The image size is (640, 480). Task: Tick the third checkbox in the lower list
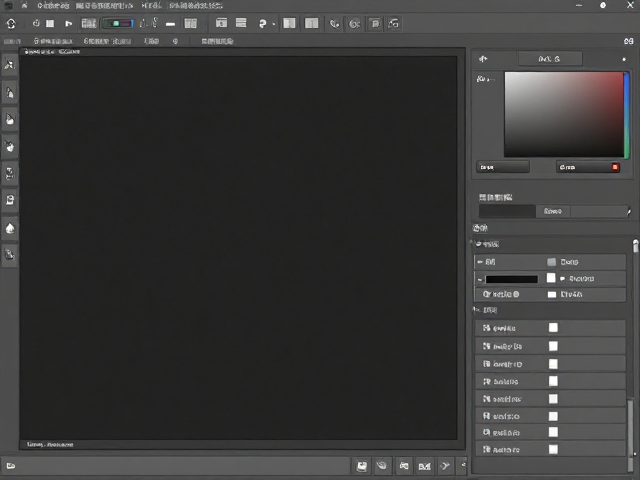(x=553, y=364)
